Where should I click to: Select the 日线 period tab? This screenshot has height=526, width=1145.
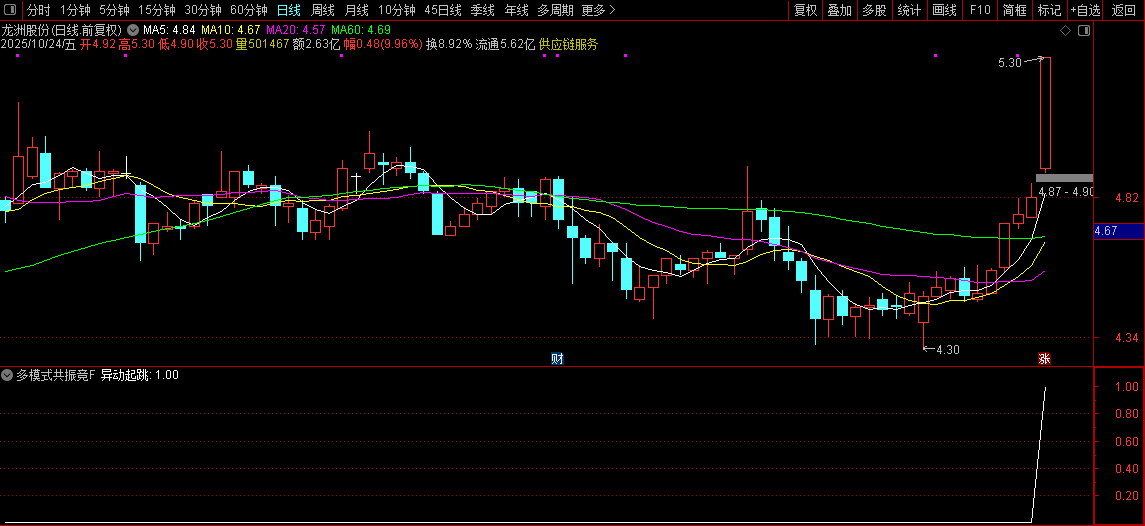click(288, 10)
